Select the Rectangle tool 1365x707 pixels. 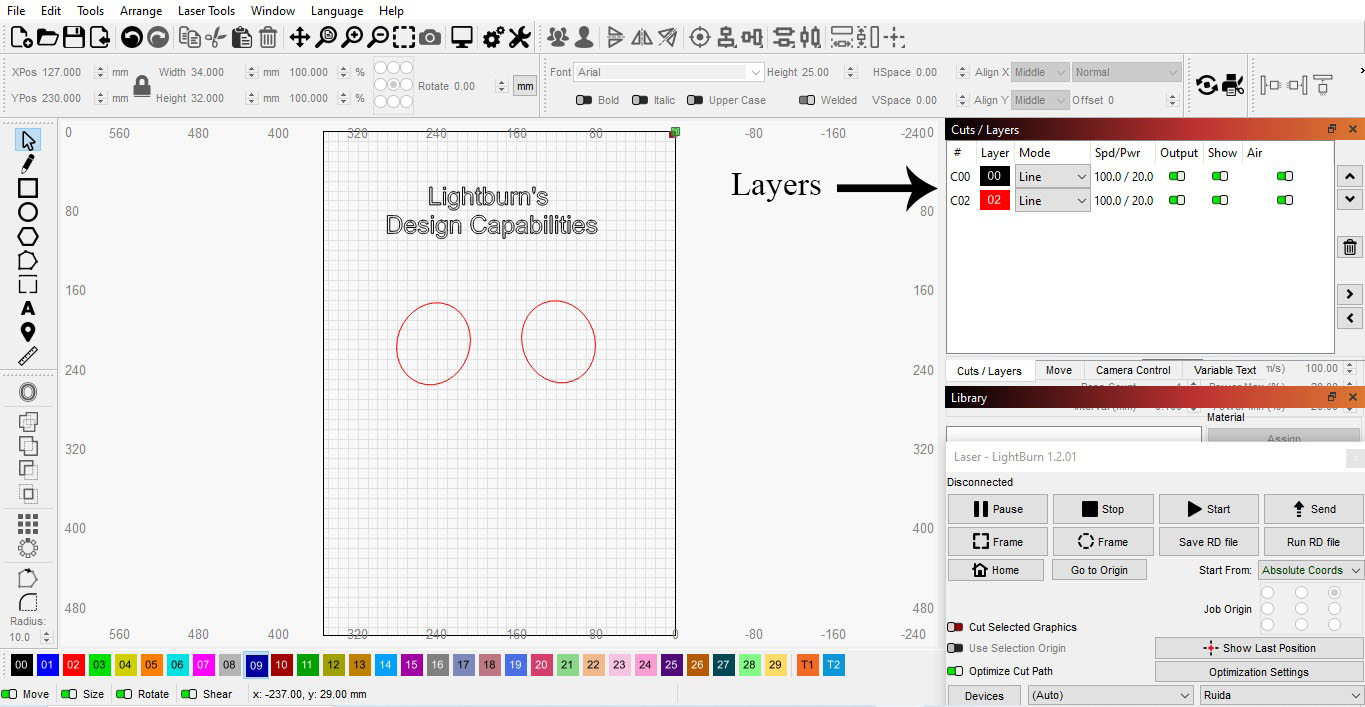(27, 186)
